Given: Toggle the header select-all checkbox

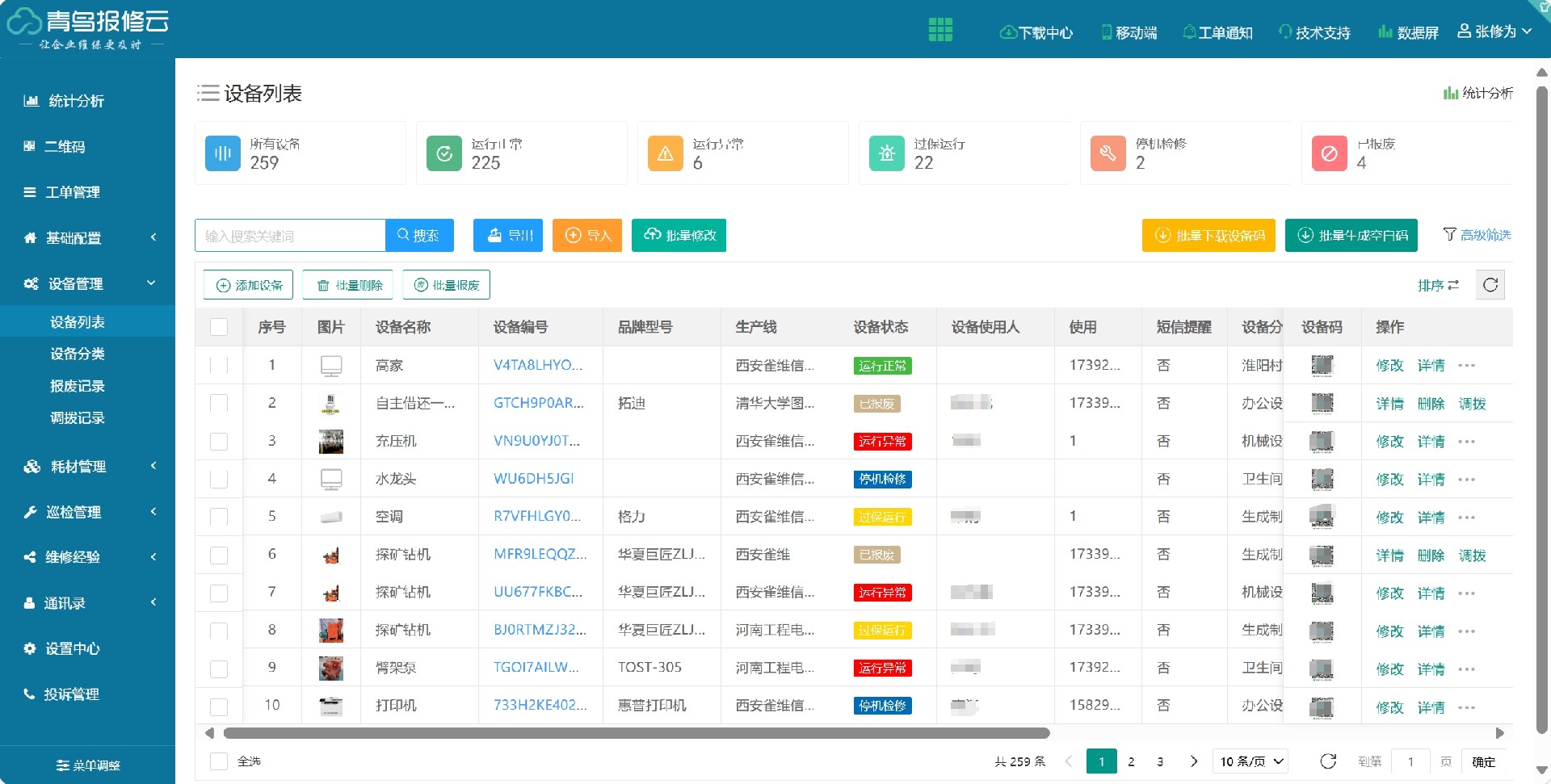Looking at the screenshot, I should pos(219,327).
